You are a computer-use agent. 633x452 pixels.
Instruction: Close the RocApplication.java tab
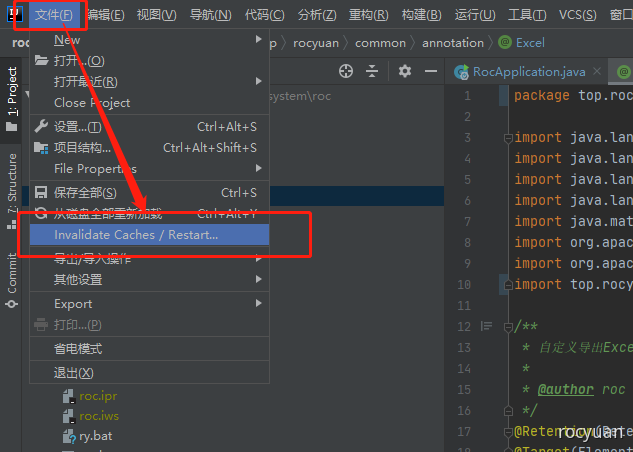tap(597, 71)
